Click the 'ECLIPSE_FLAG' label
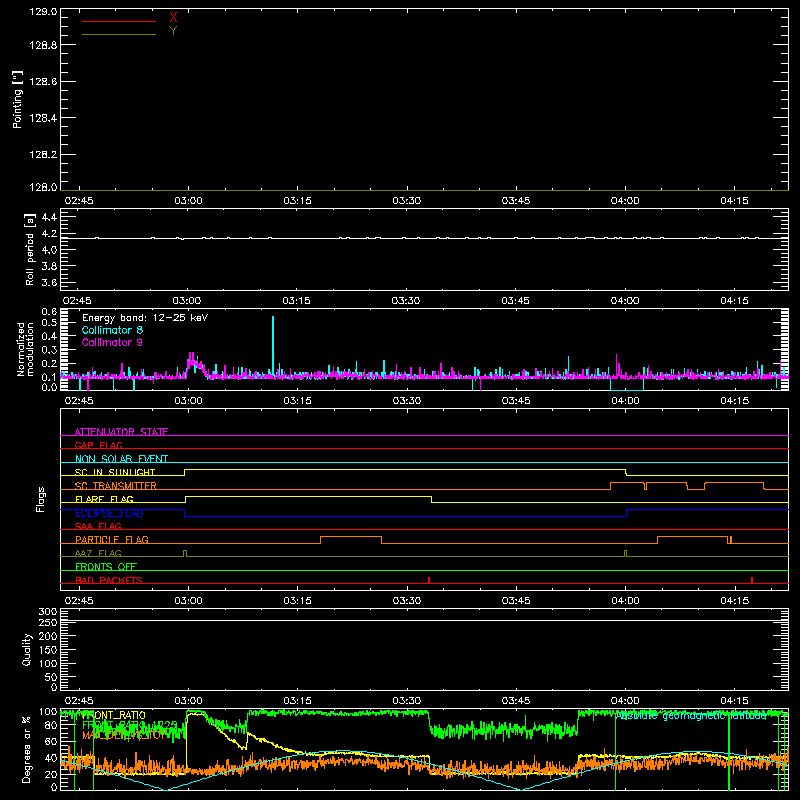Viewport: 800px width, 800px height. pos(109,513)
